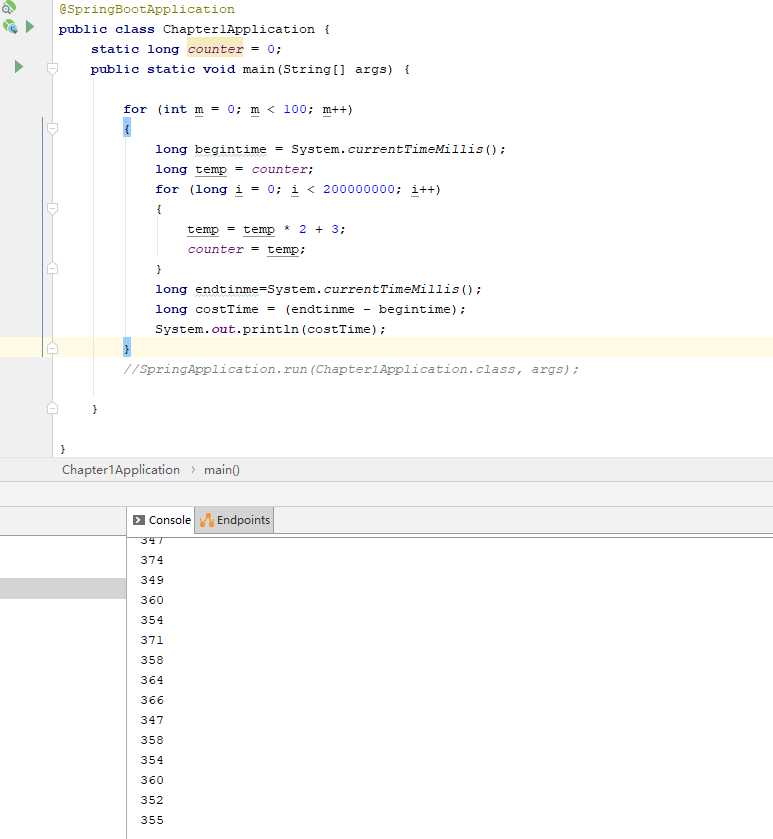Click the begintime variable declaration
Image resolution: width=773 pixels, height=839 pixels.
pos(231,149)
